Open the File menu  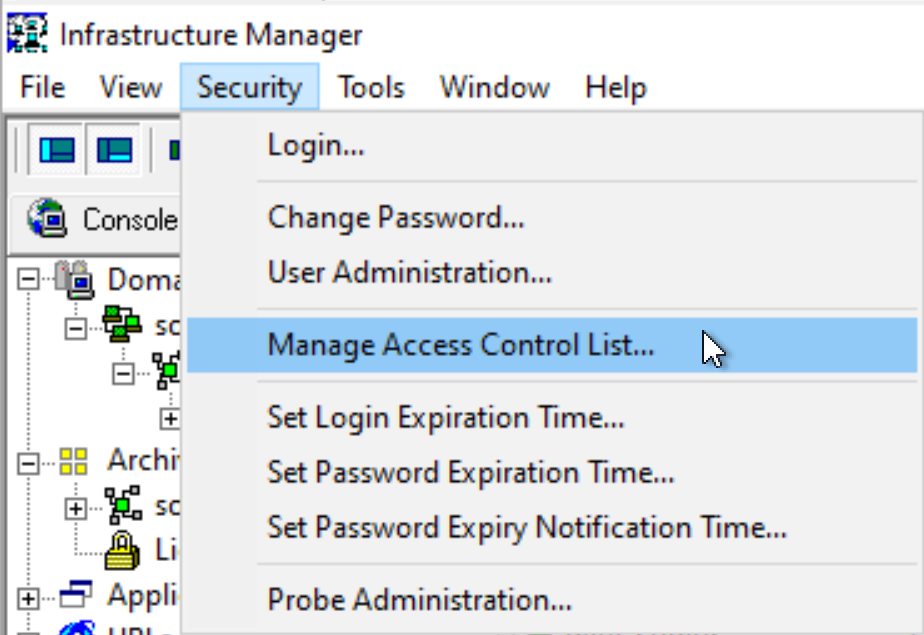pos(42,88)
